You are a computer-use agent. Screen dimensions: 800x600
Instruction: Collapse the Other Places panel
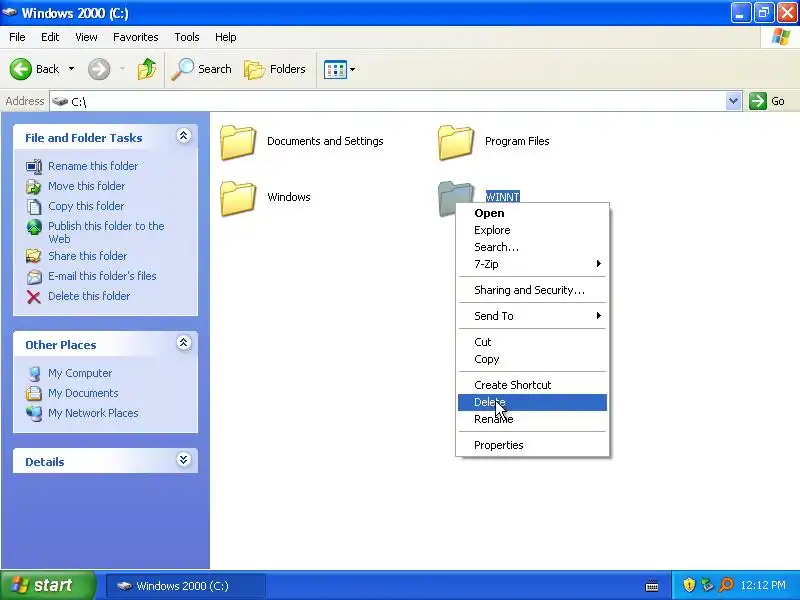184,343
